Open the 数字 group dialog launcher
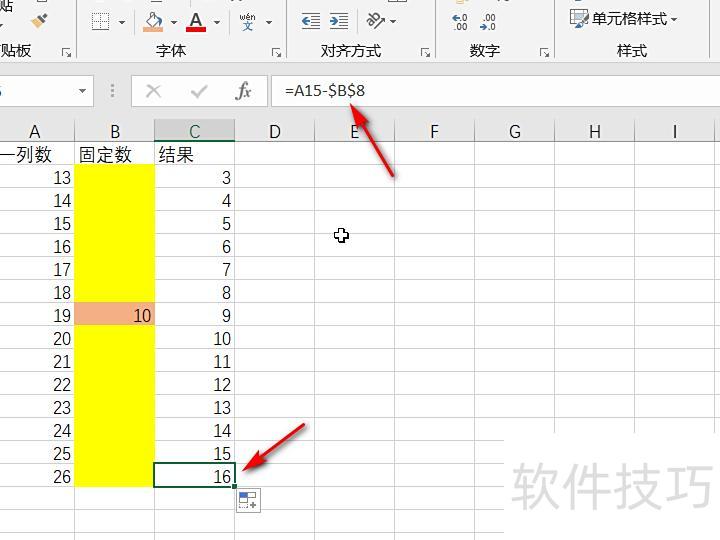This screenshot has width=720, height=540. (544, 53)
